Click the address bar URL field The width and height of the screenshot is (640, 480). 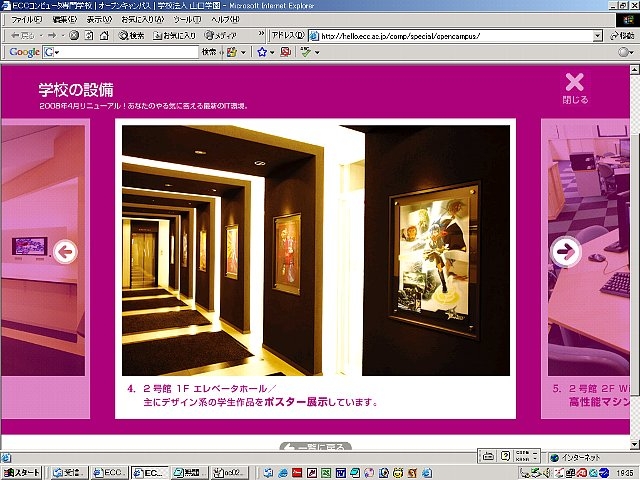tap(450, 36)
